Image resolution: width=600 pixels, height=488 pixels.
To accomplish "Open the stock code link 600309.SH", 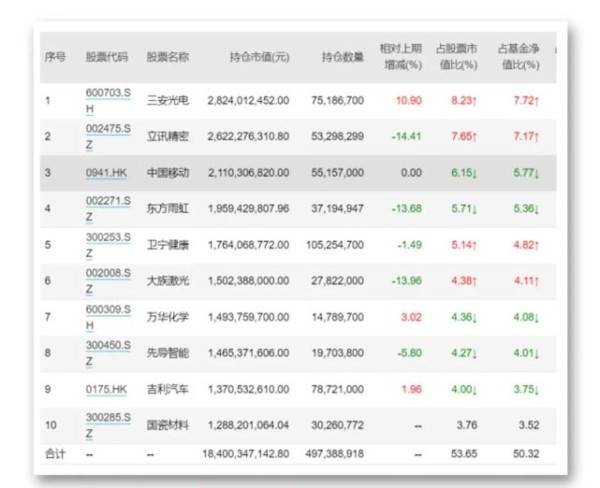I will (108, 317).
